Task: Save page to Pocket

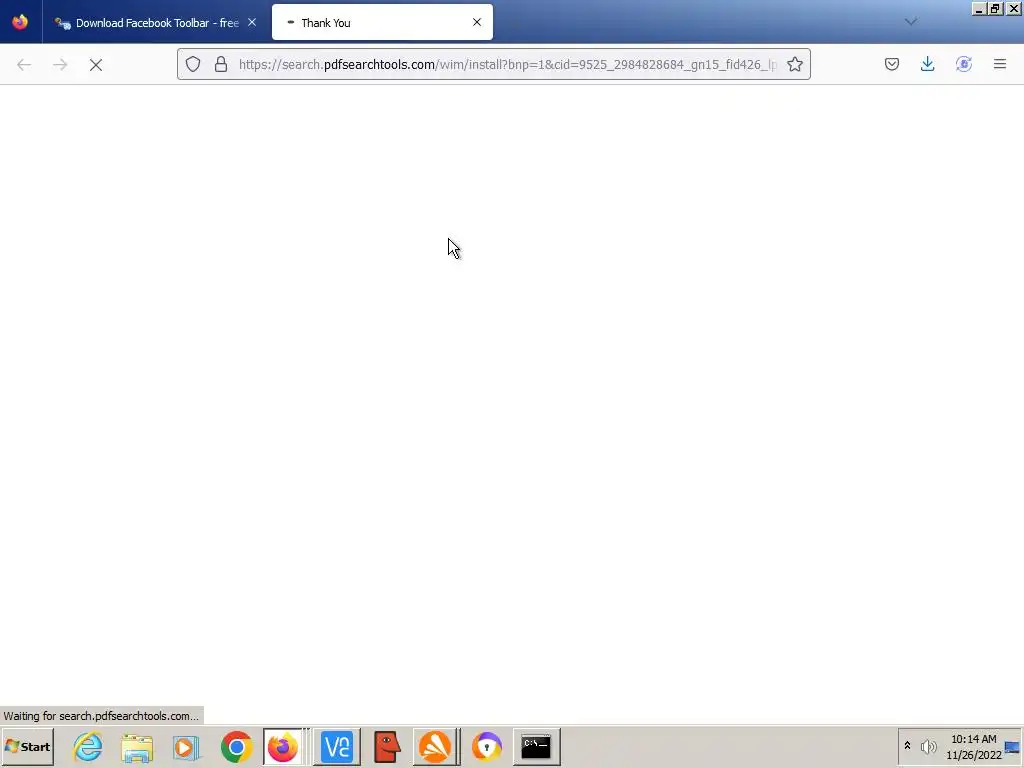Action: tap(891, 64)
